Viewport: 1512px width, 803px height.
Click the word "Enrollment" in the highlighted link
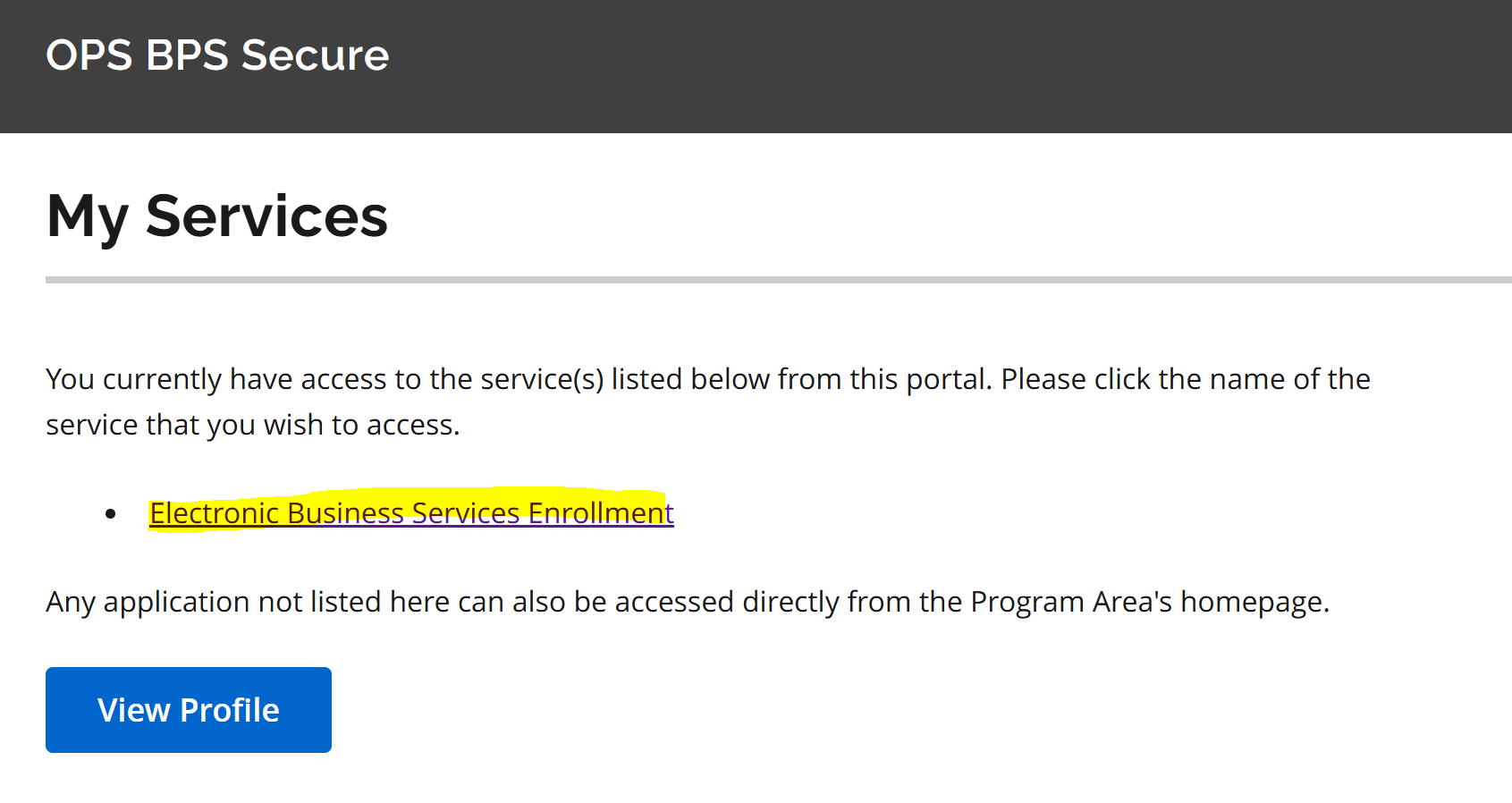[x=601, y=512]
